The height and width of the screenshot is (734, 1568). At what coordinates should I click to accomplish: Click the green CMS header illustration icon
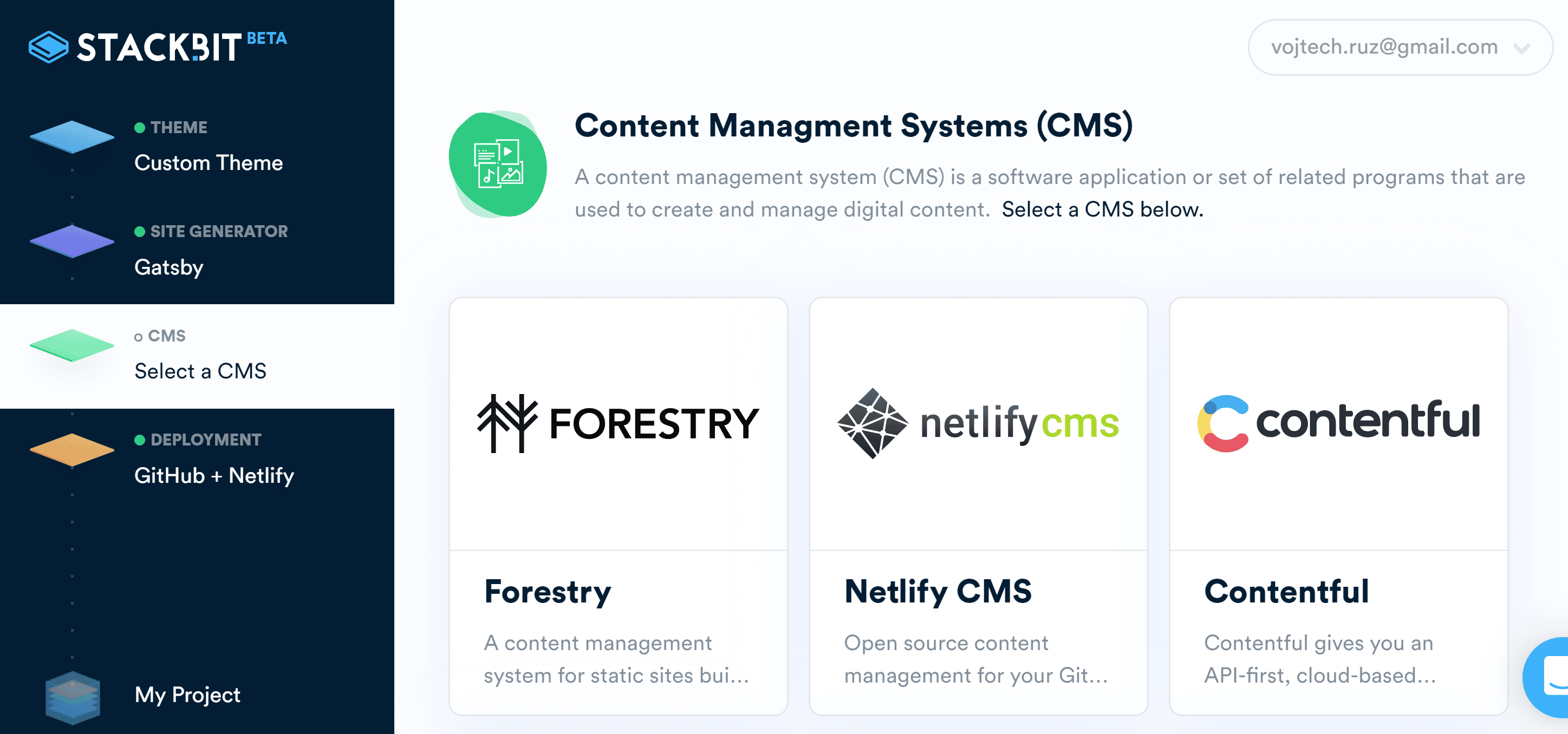click(x=498, y=164)
